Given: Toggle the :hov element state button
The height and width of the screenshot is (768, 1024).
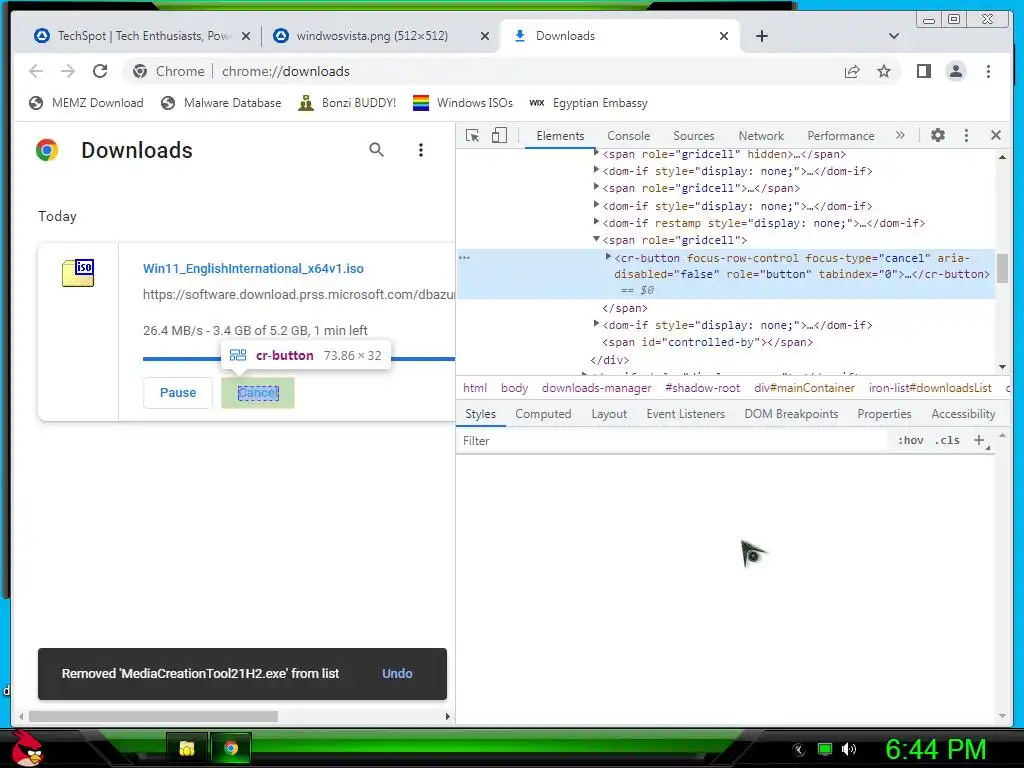Looking at the screenshot, I should pyautogui.click(x=910, y=441).
